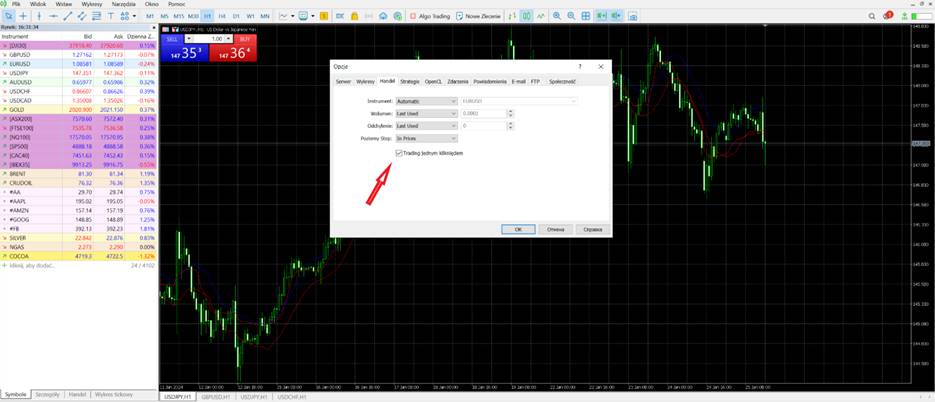Toggle chart shift icon
Image resolution: width=935 pixels, height=402 pixels.
pos(617,16)
